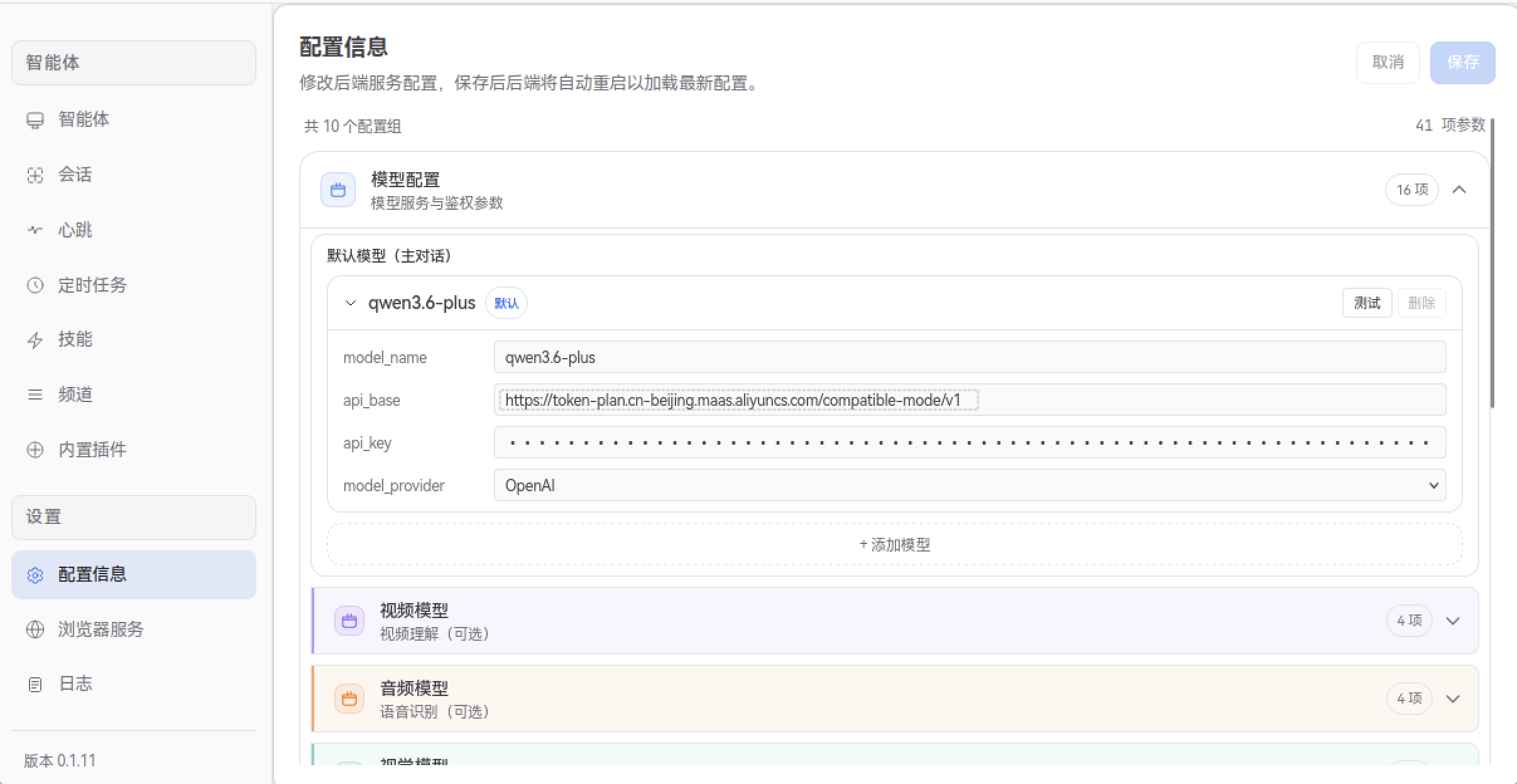The image size is (1517, 784).
Task: Click the 4 项 badge of 音频模型
Action: [1409, 699]
